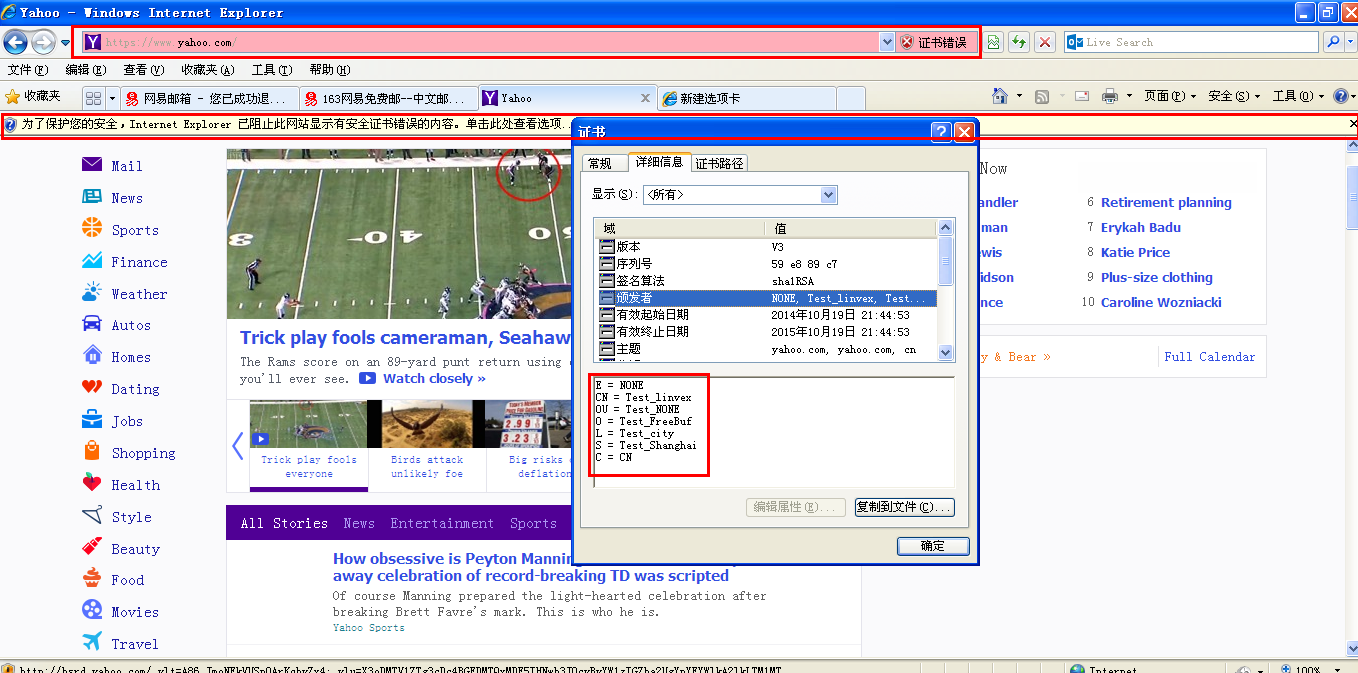
Task: Click the 证书错误 certificate error button
Action: point(933,42)
